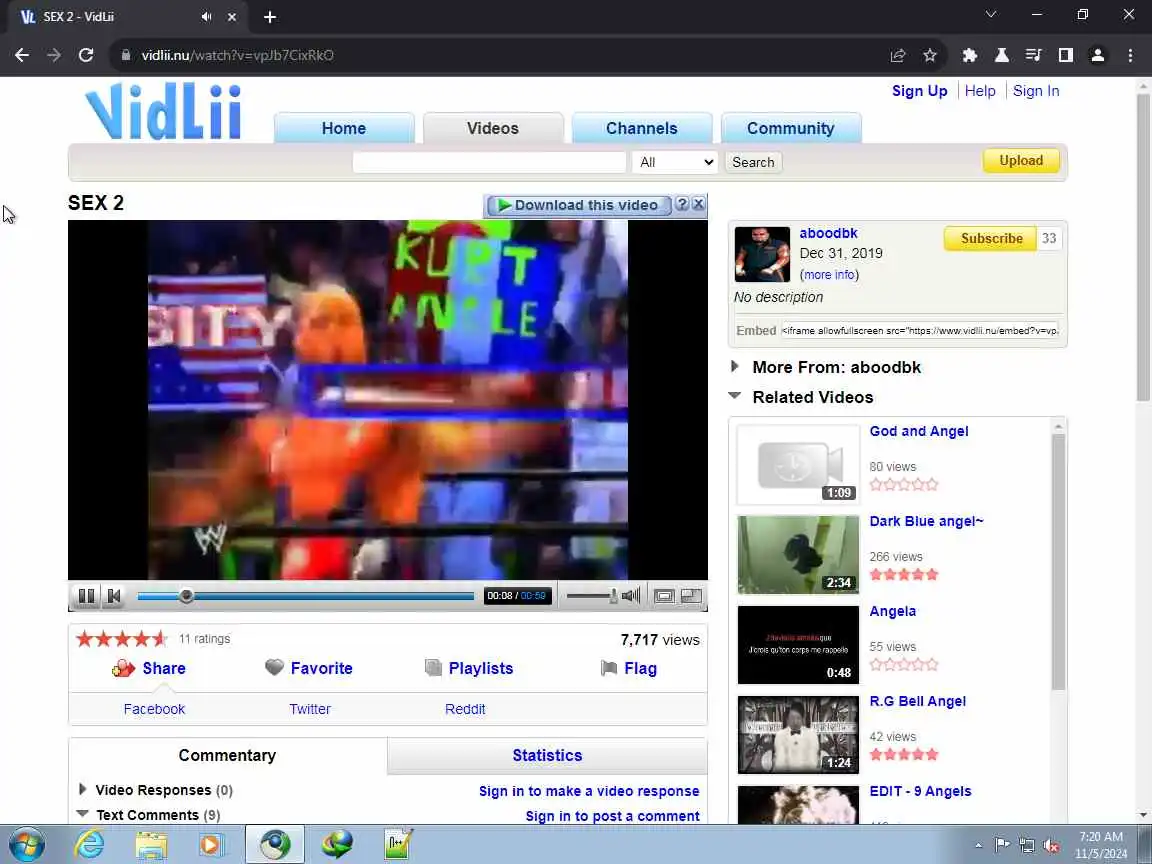Open the search category All dropdown
The height and width of the screenshot is (864, 1152).
(x=674, y=162)
